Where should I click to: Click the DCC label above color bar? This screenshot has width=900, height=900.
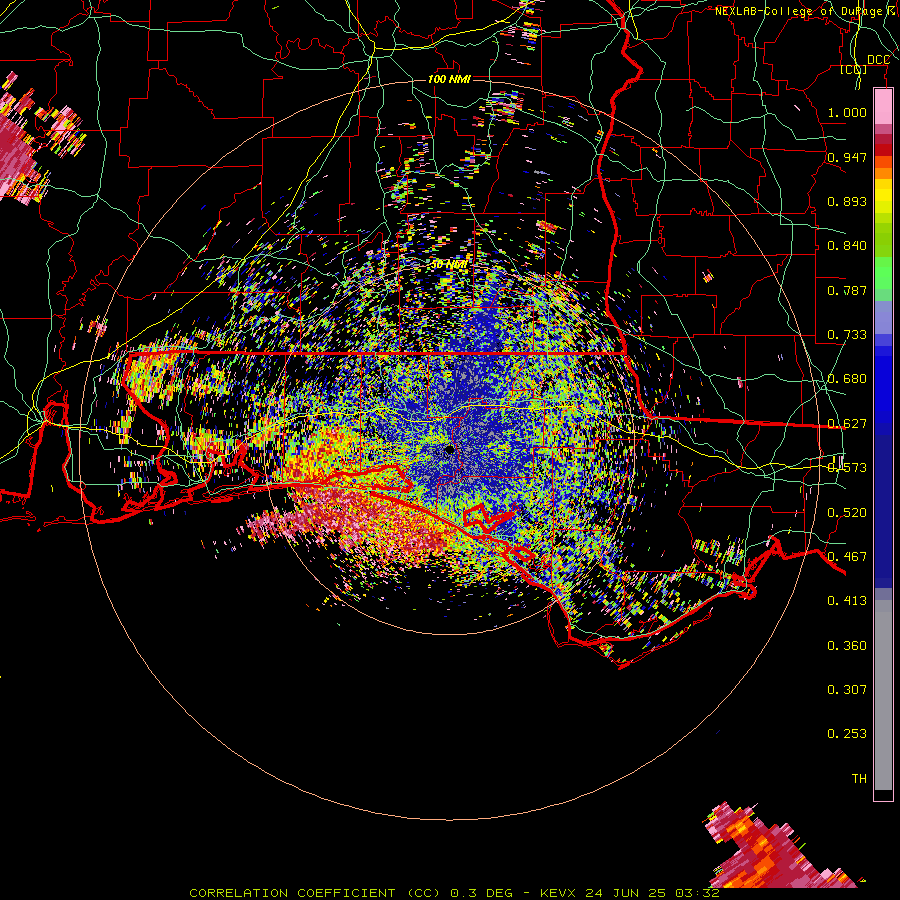(x=878, y=60)
